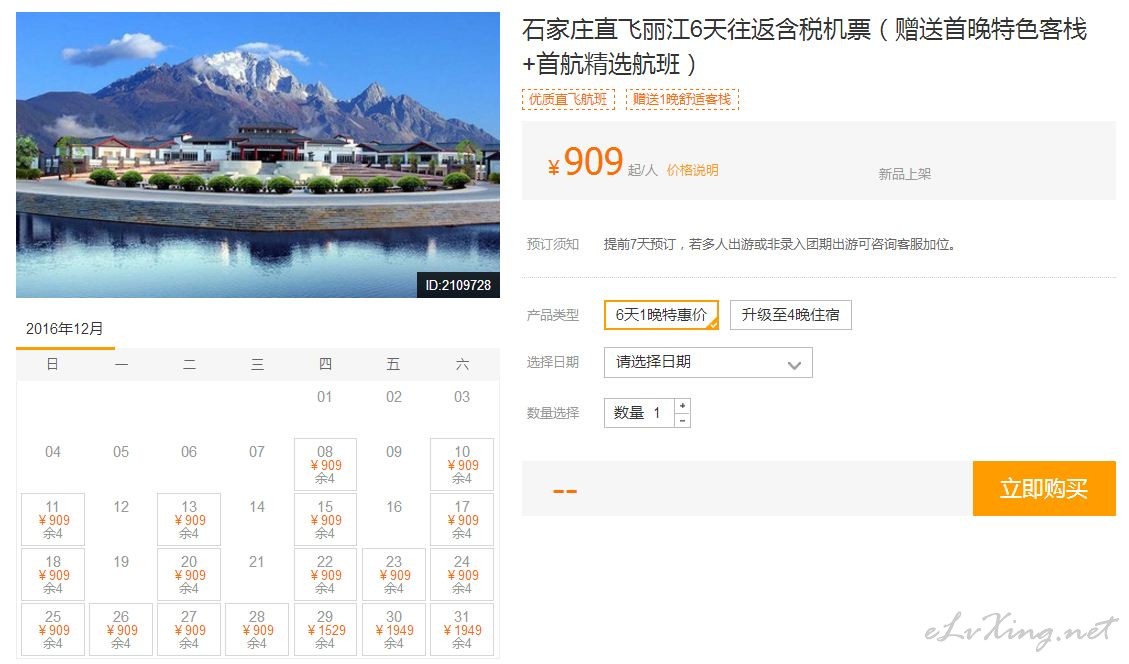Increase quantity with the plus stepper

[682, 405]
